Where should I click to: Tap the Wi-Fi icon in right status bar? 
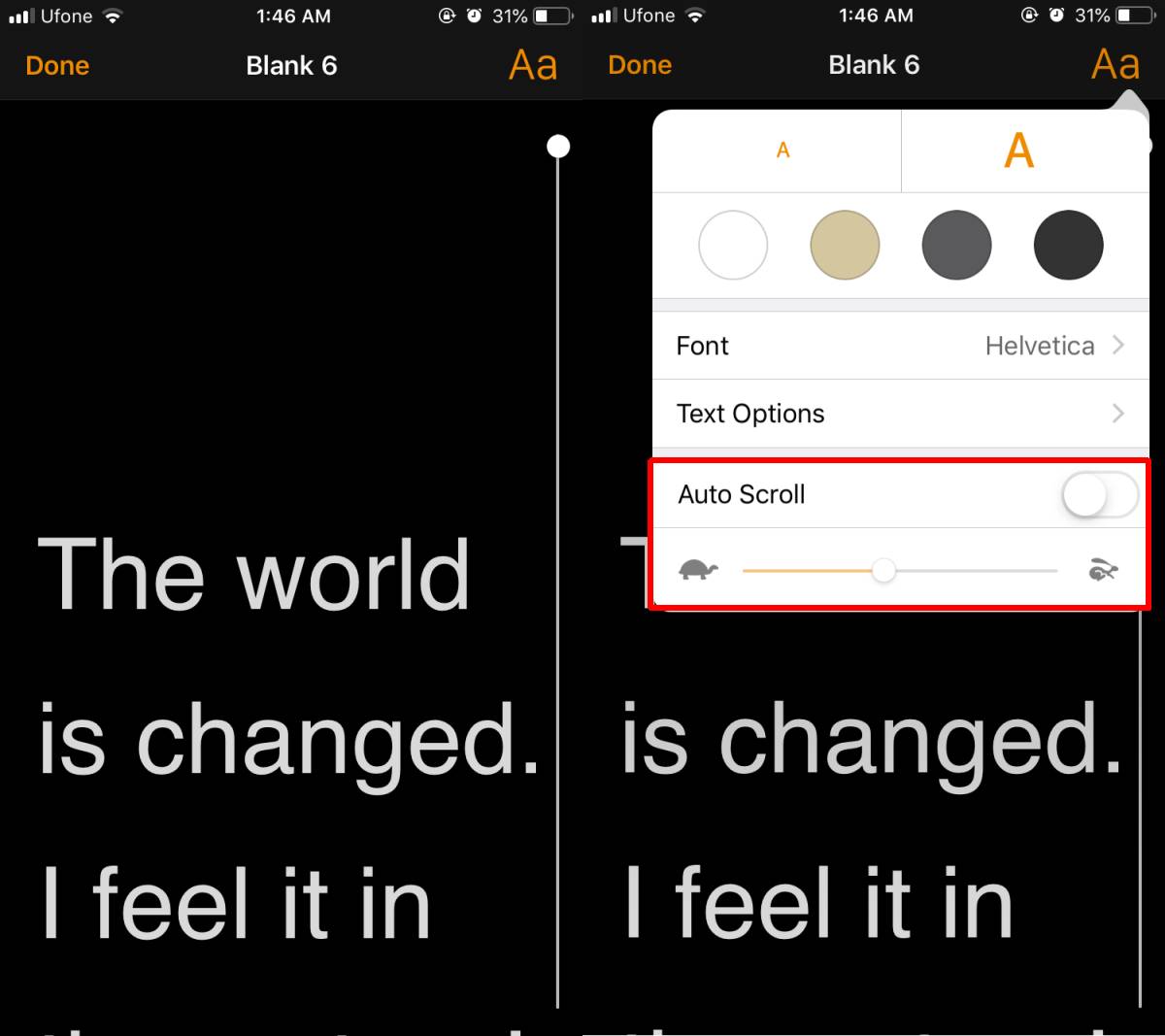tap(695, 17)
